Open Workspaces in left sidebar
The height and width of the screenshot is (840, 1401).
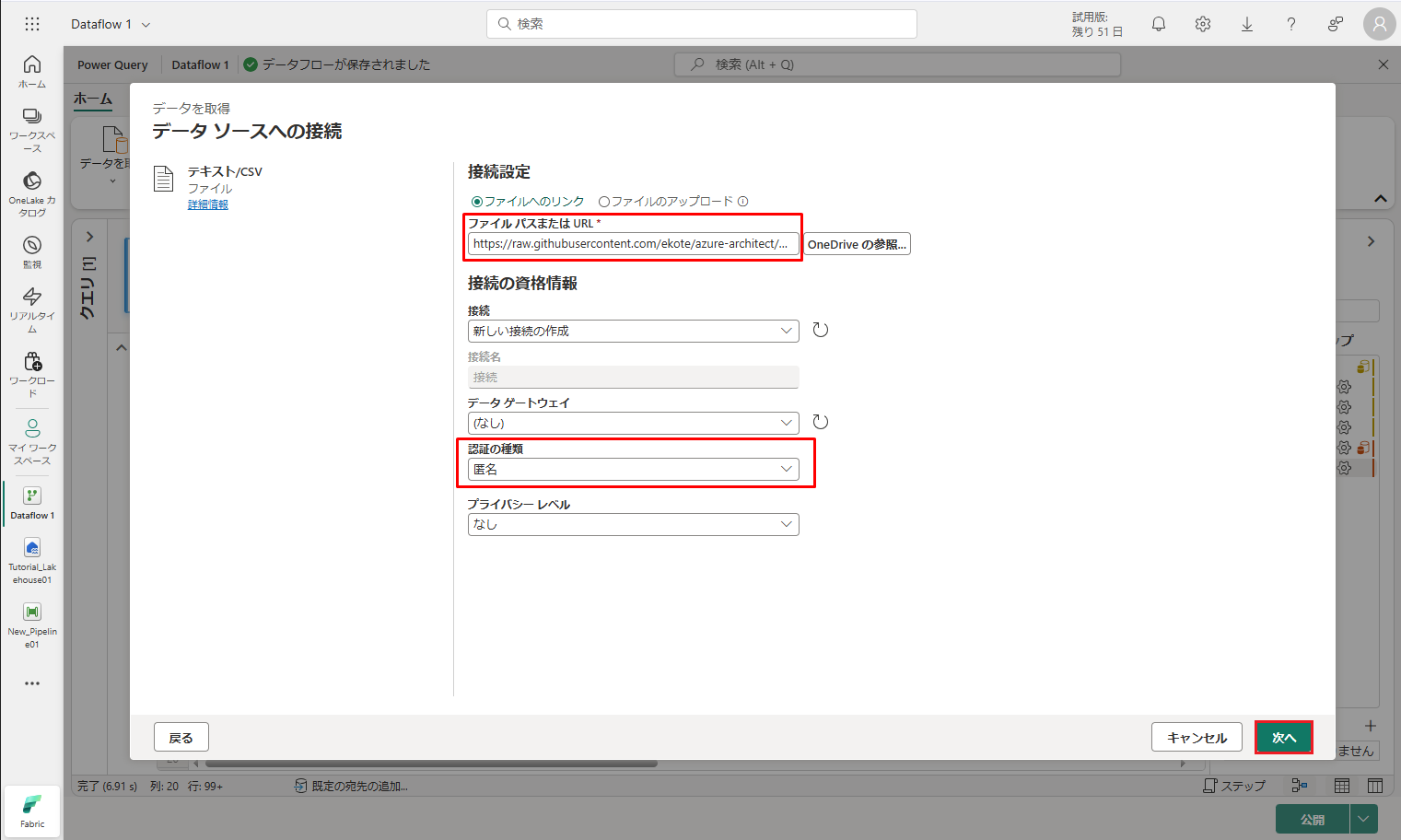pyautogui.click(x=32, y=130)
